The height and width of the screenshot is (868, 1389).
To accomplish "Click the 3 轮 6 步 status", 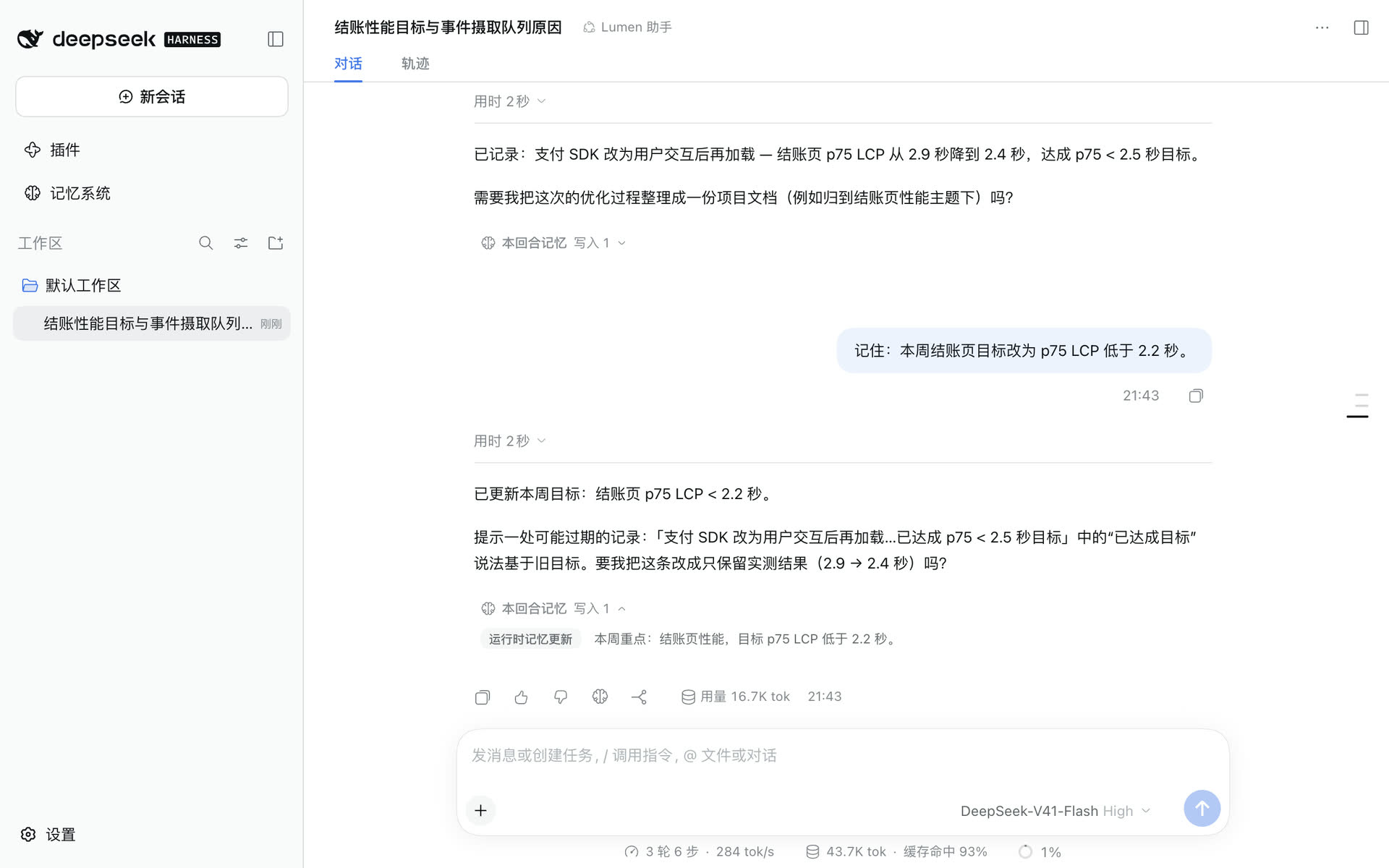I will click(x=699, y=852).
